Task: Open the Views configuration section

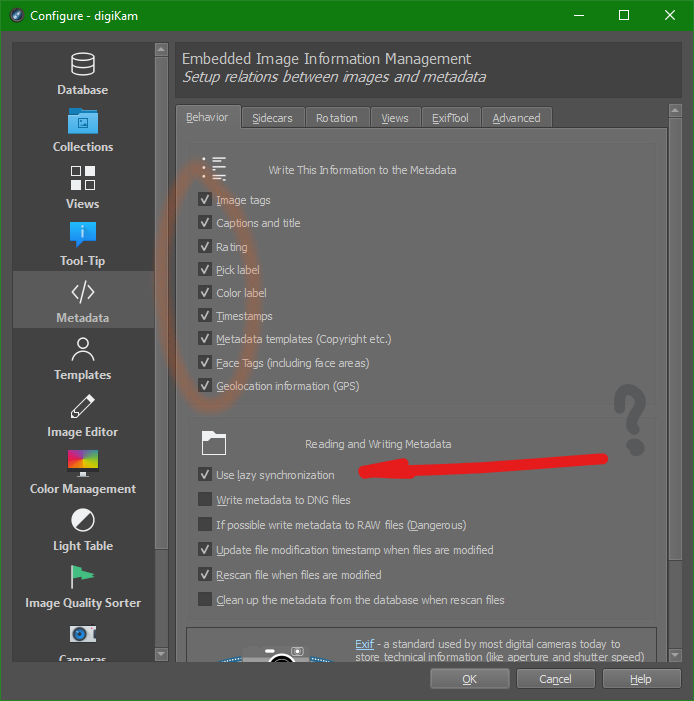Action: [x=83, y=187]
